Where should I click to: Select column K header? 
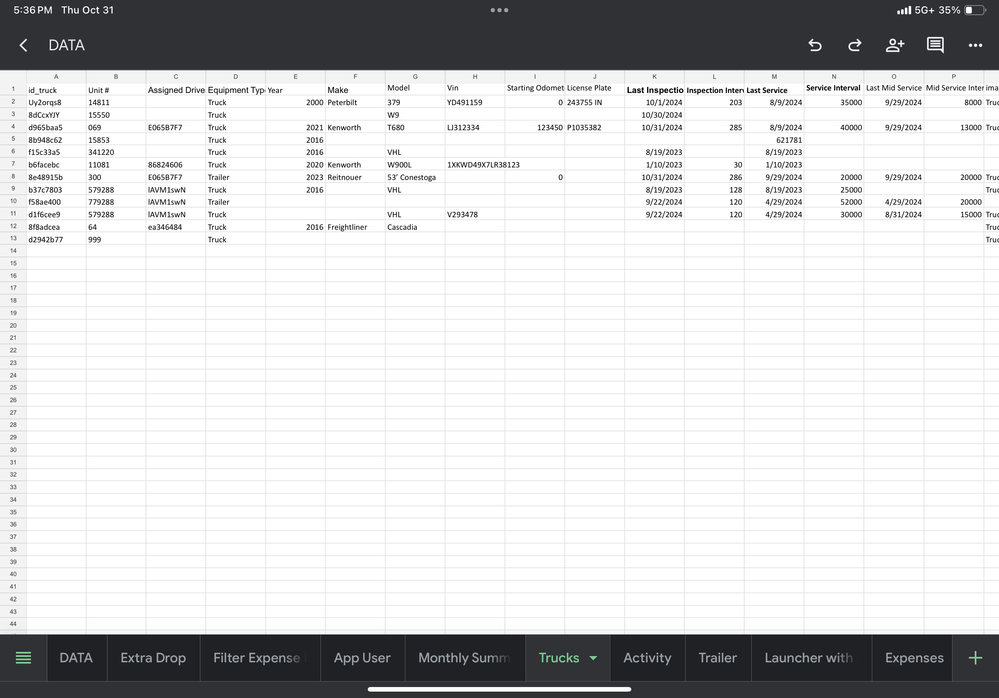654,76
